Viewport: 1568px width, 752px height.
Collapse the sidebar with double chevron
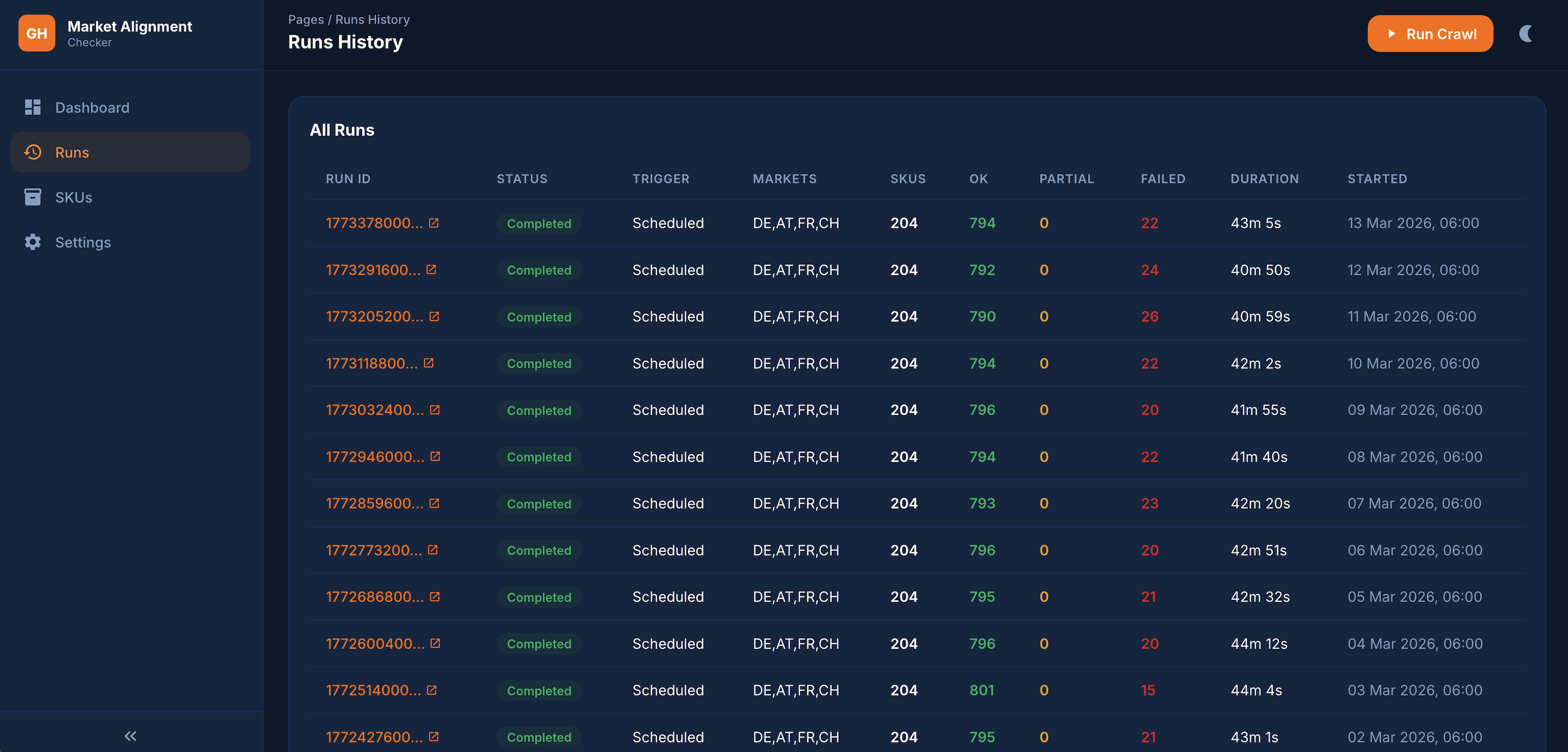point(130,736)
